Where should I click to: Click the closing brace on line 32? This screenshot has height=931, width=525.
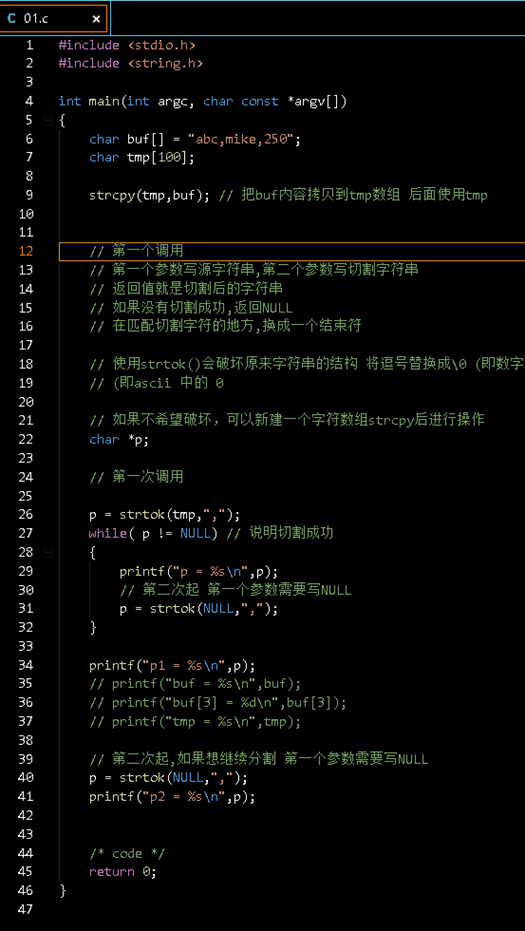[x=93, y=627]
